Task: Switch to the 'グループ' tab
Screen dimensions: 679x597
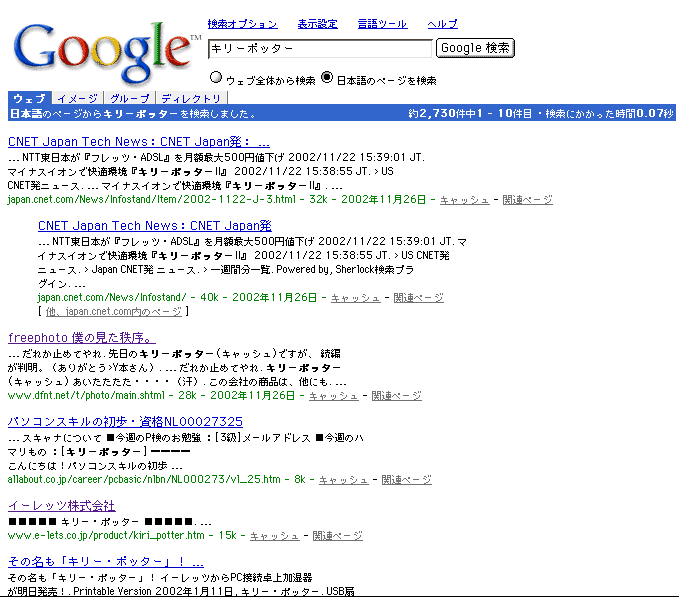Action: point(130,98)
